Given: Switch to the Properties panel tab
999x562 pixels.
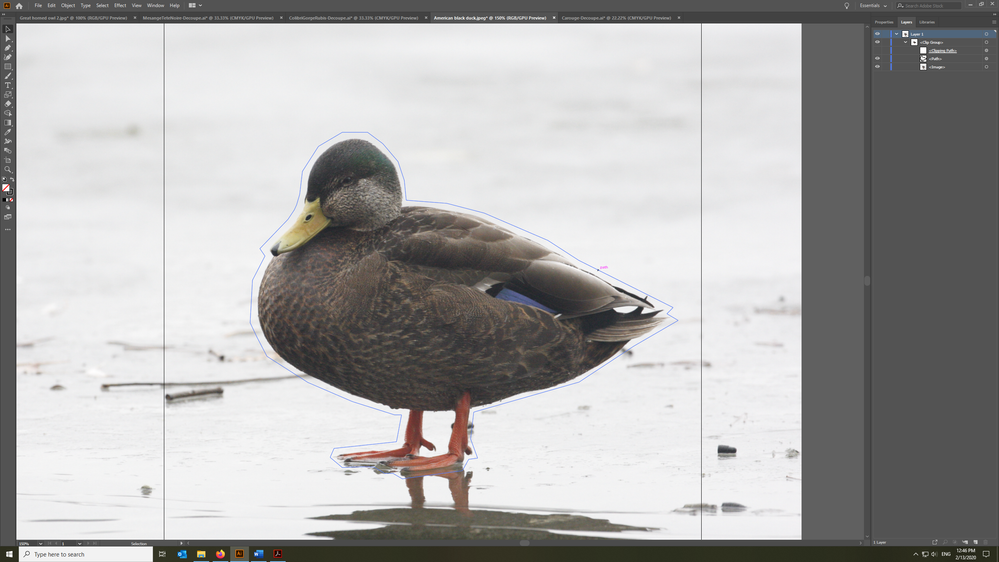Looking at the screenshot, I should coord(884,22).
